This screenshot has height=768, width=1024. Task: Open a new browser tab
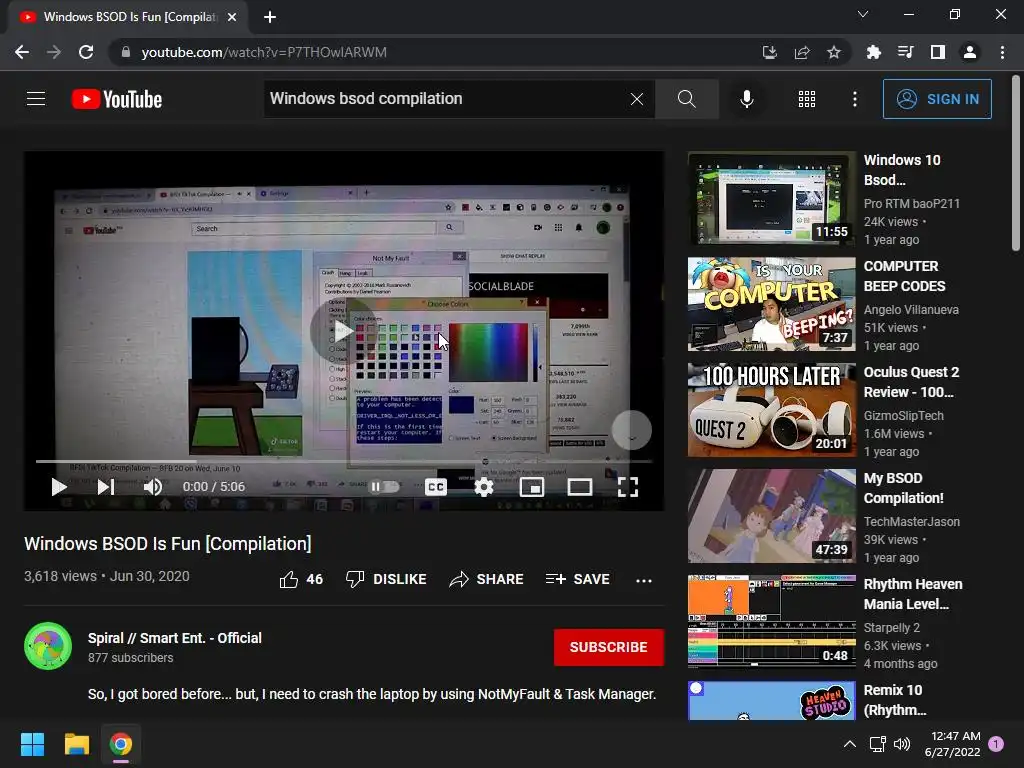coord(270,17)
